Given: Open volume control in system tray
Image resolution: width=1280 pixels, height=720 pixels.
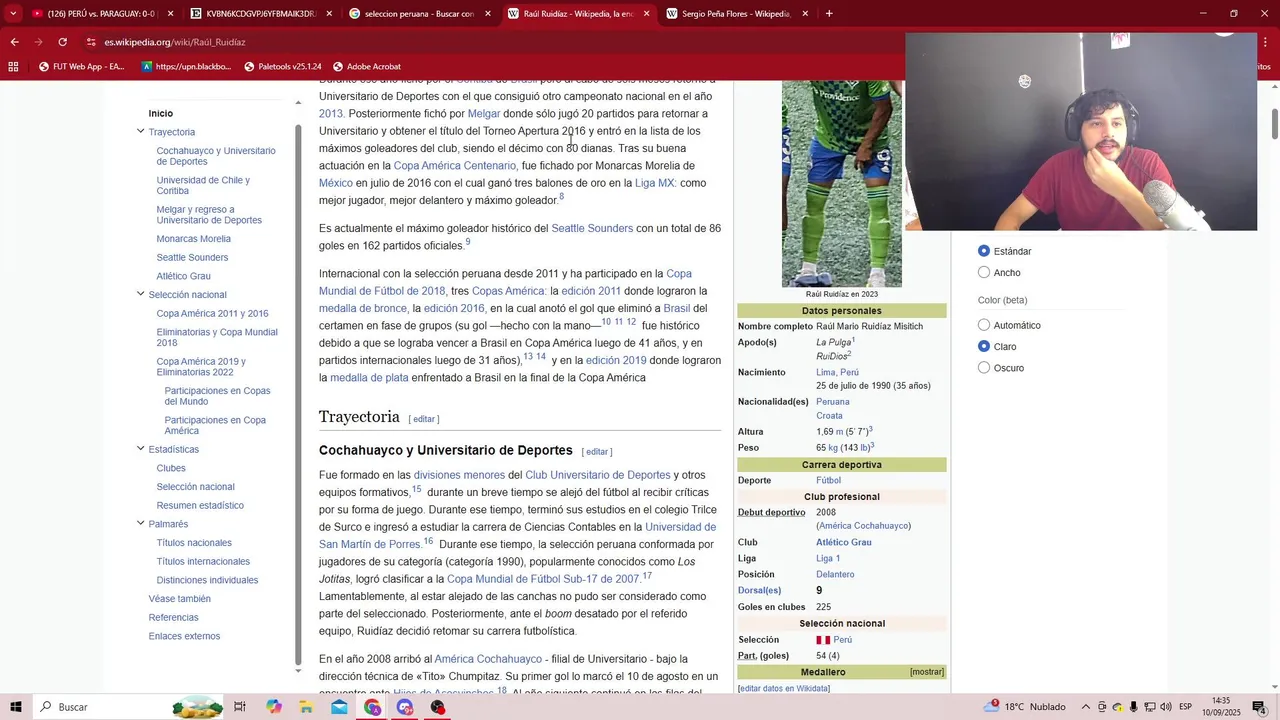Looking at the screenshot, I should (1166, 707).
